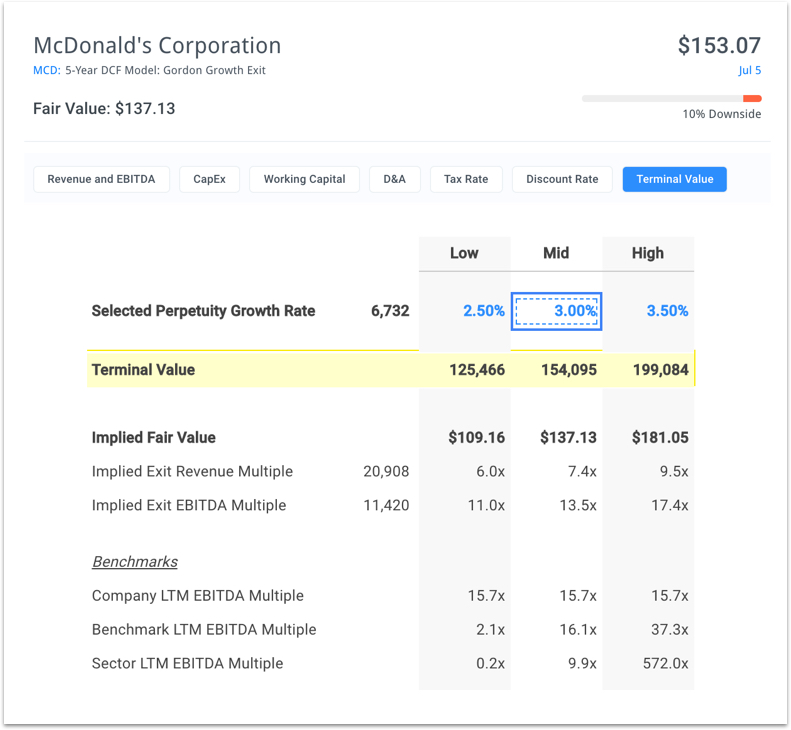Click the Implied Exit Revenue Multiple label
The height and width of the screenshot is (730, 791).
point(192,471)
